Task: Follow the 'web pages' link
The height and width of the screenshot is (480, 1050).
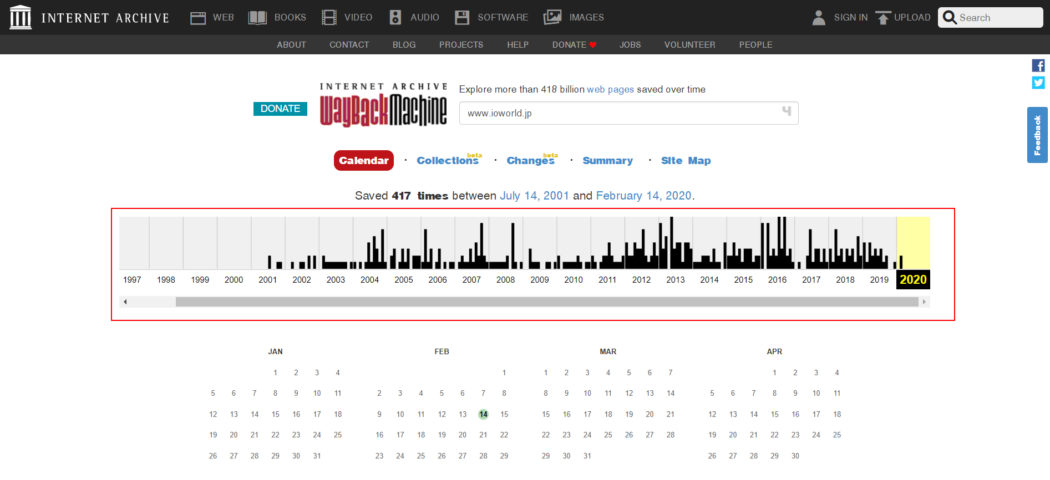Action: point(610,89)
